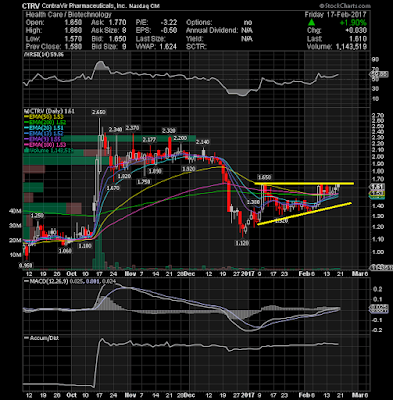The width and height of the screenshot is (393, 400).
Task: Click the yellow EMA(50) legend entry
Action: pyautogui.click(x=43, y=117)
